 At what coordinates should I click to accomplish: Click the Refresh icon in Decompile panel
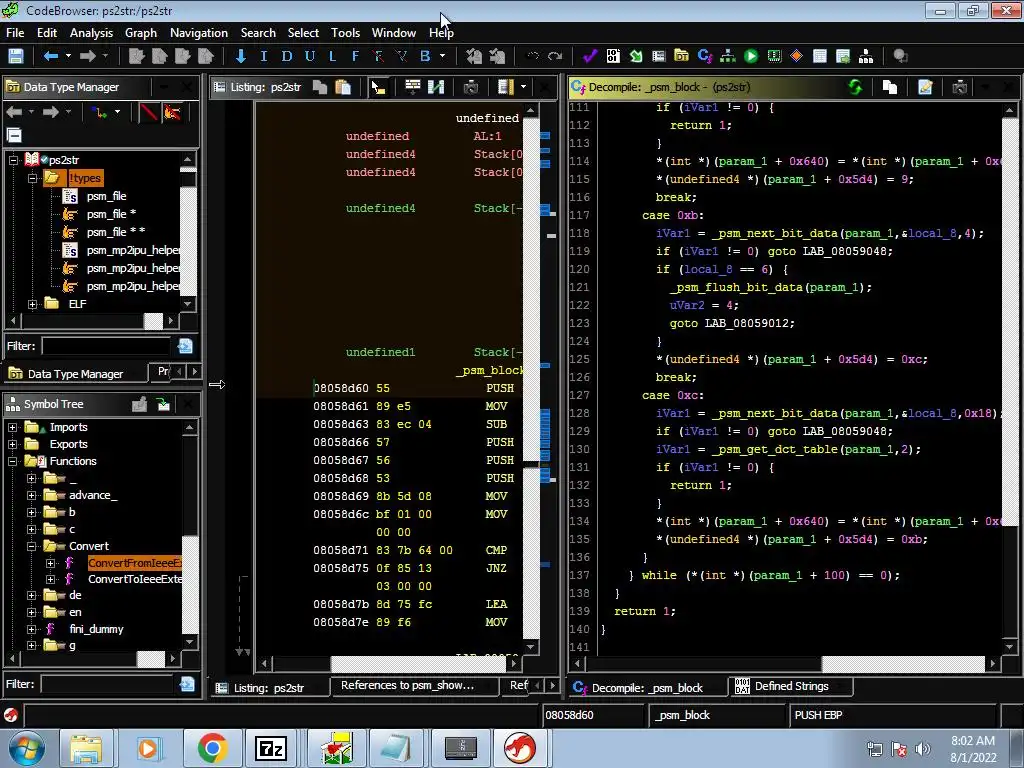(855, 87)
